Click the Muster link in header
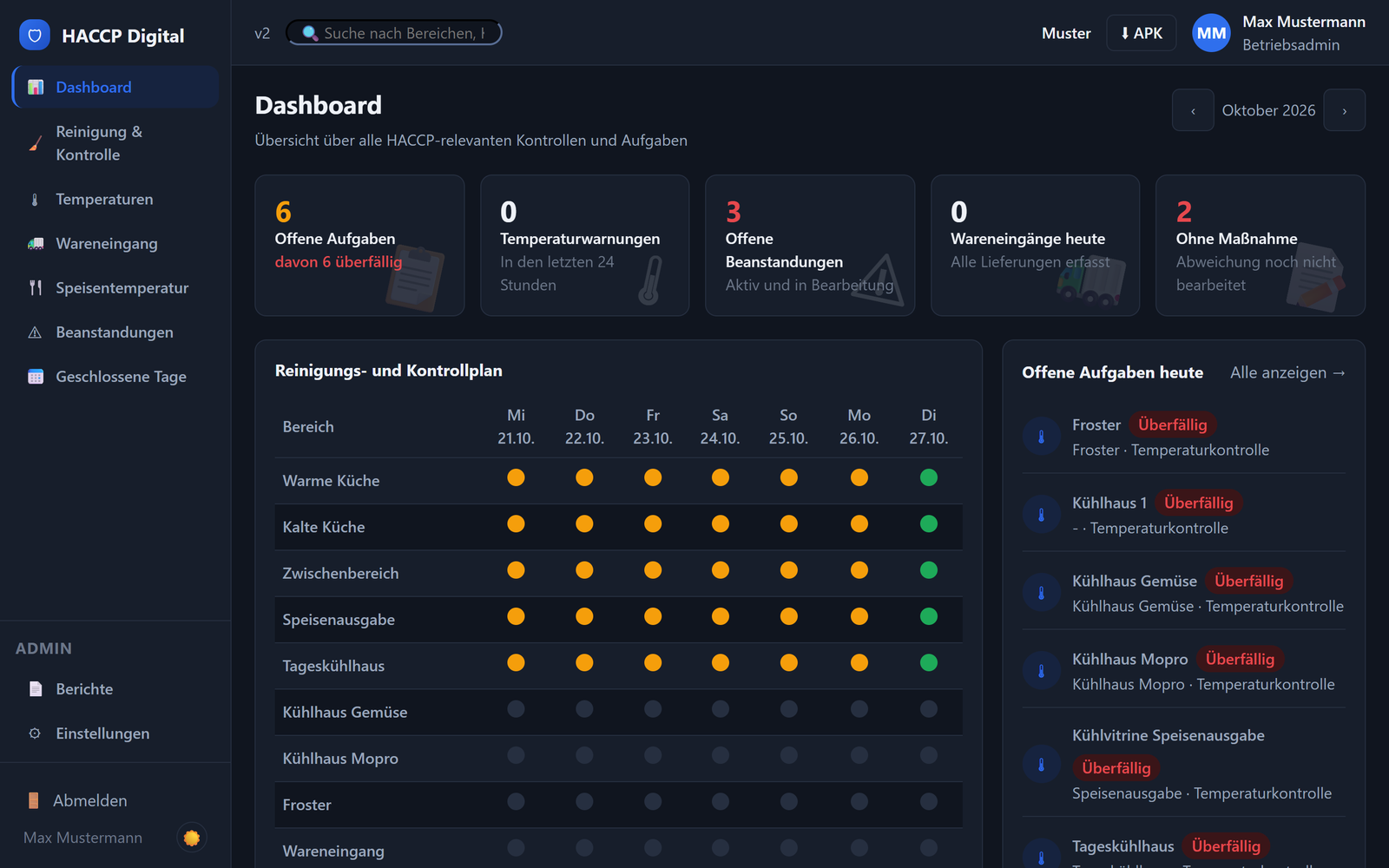Screen dimensions: 1389x868 point(1066,33)
